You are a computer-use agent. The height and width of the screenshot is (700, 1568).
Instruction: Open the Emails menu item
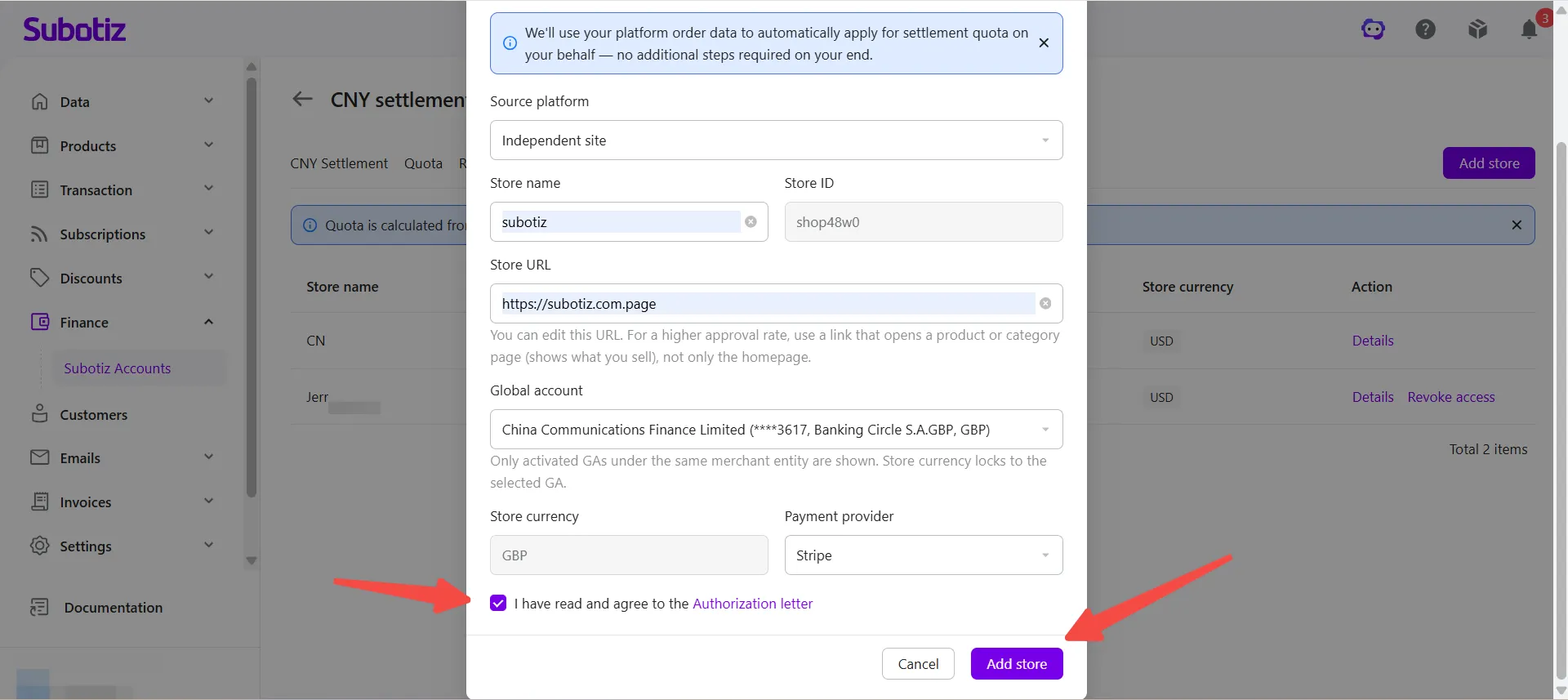pos(80,458)
